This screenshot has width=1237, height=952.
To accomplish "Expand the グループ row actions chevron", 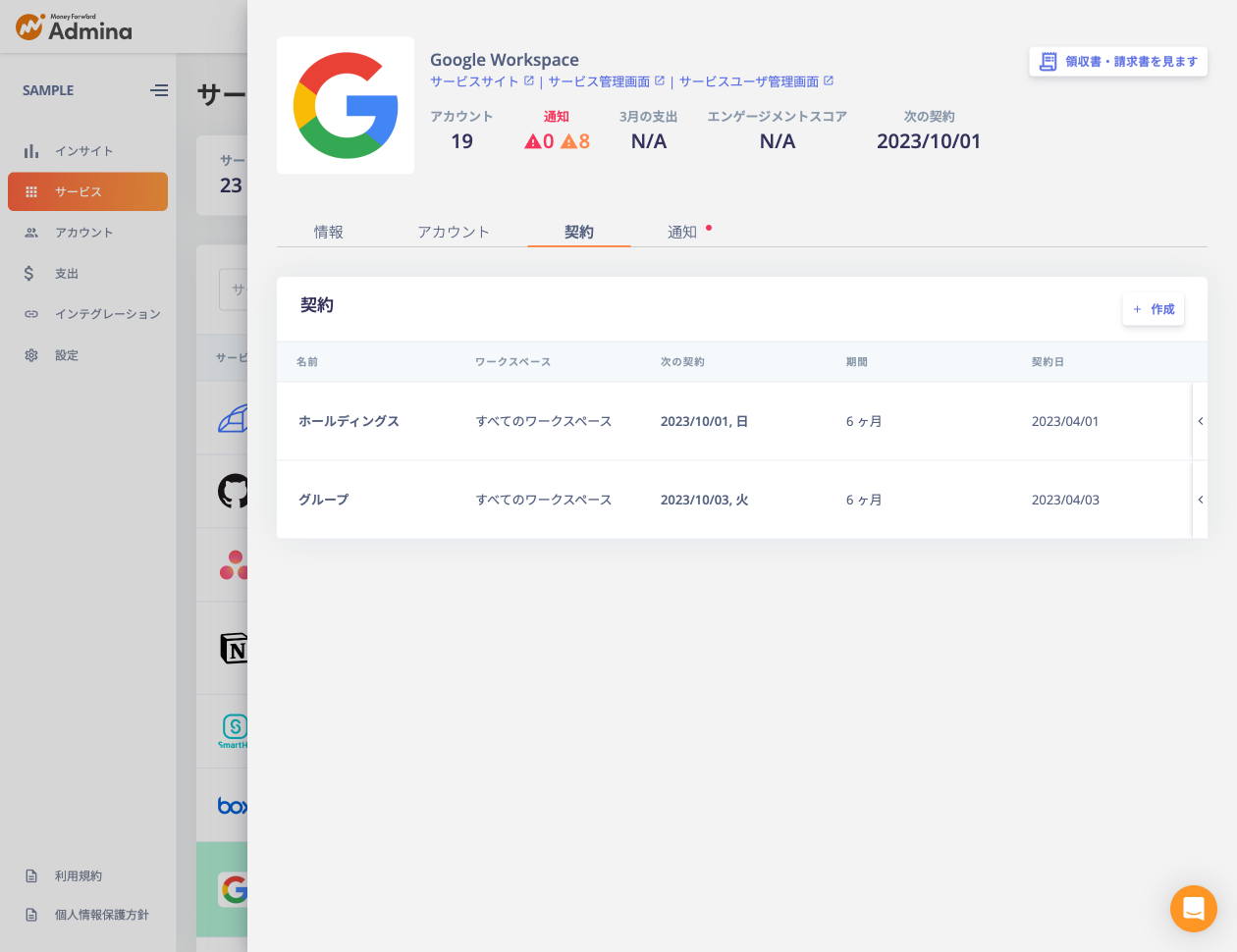I will click(1200, 500).
